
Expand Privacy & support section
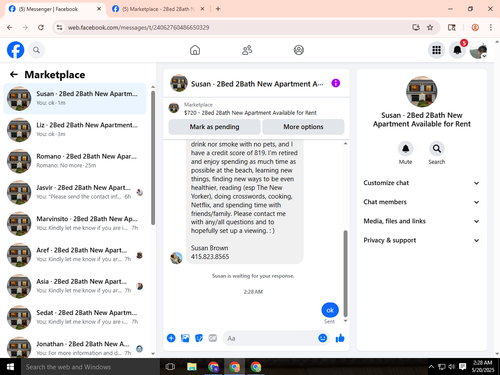click(421, 240)
